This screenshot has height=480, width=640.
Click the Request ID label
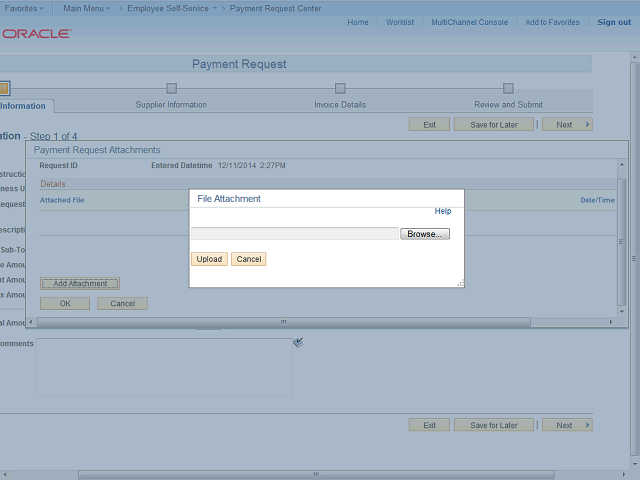click(x=58, y=165)
